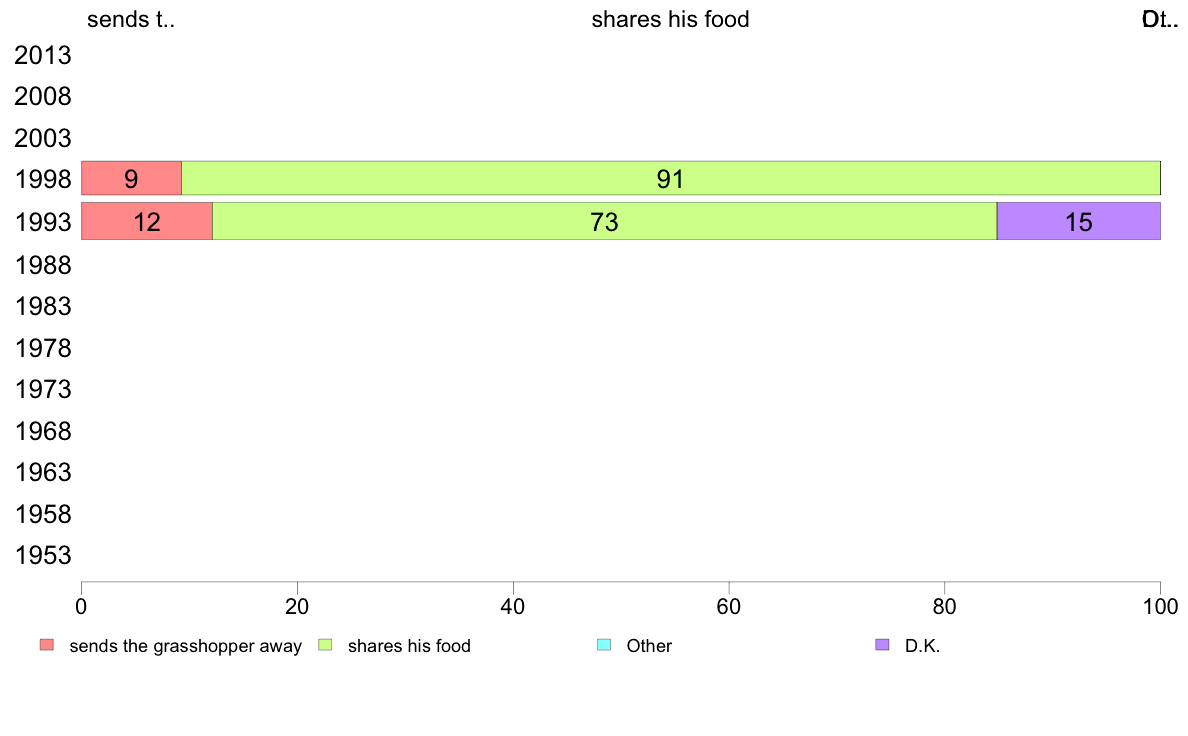Image resolution: width=1188 pixels, height=736 pixels.
Task: Click the truncated 'sends t..' column header
Action: pyautogui.click(x=131, y=19)
